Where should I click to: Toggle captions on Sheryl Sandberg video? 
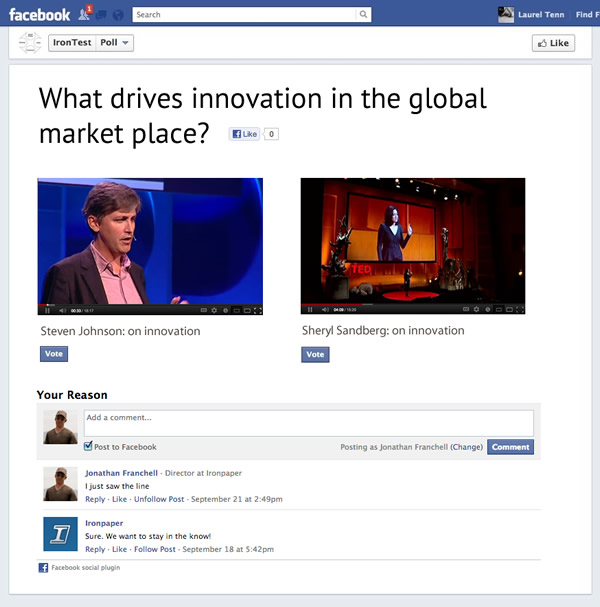(x=466, y=309)
